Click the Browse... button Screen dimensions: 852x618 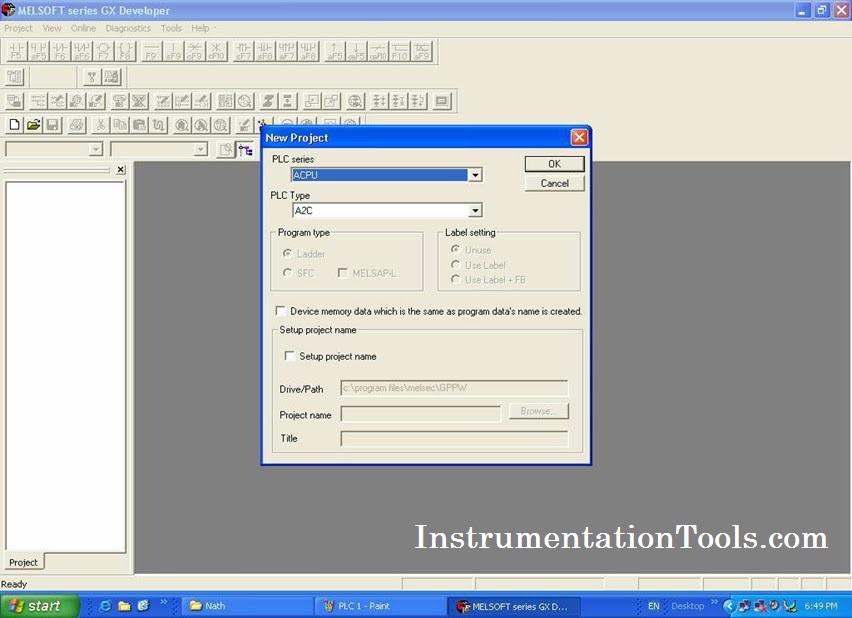538,411
